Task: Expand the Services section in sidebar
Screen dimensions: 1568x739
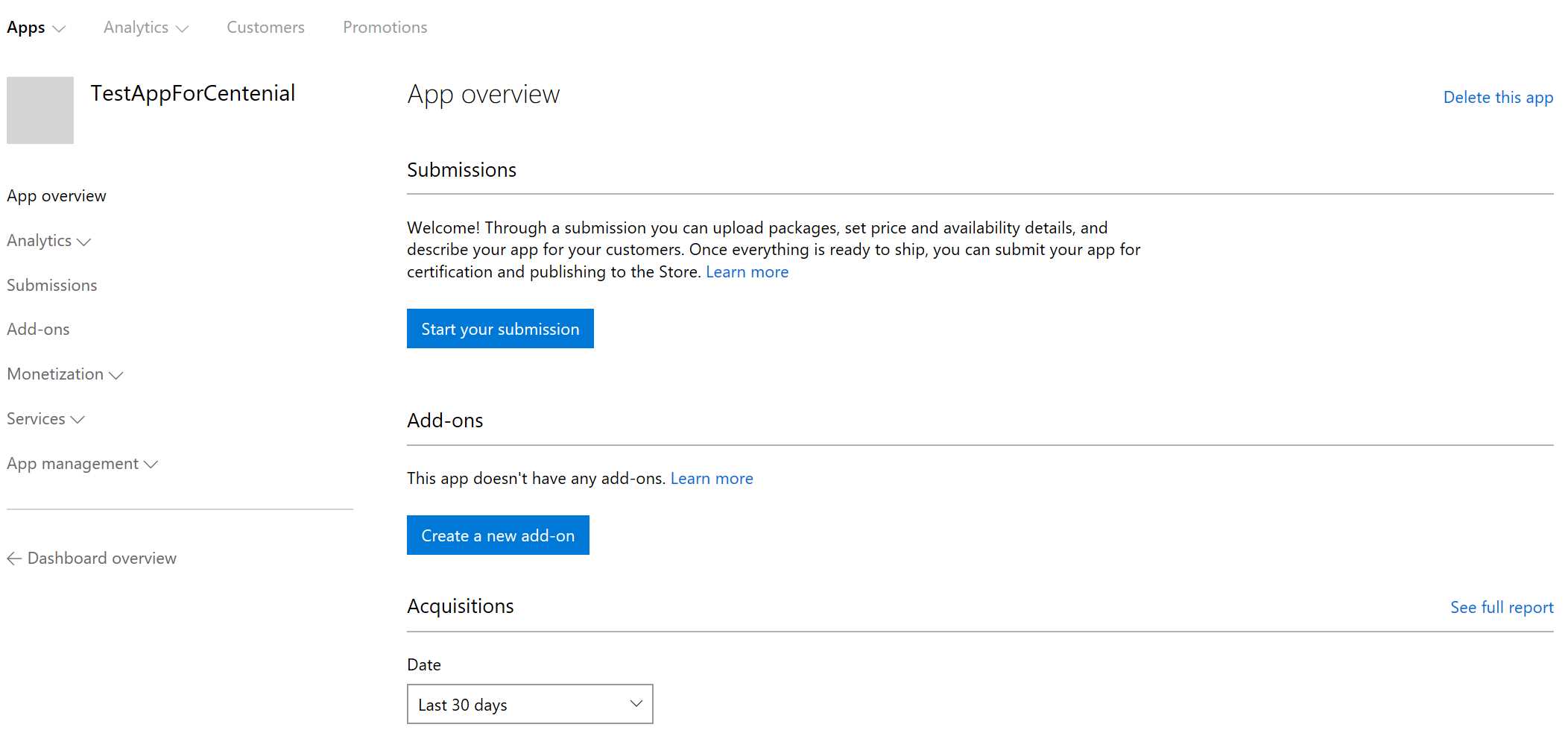Action: pyautogui.click(x=45, y=418)
